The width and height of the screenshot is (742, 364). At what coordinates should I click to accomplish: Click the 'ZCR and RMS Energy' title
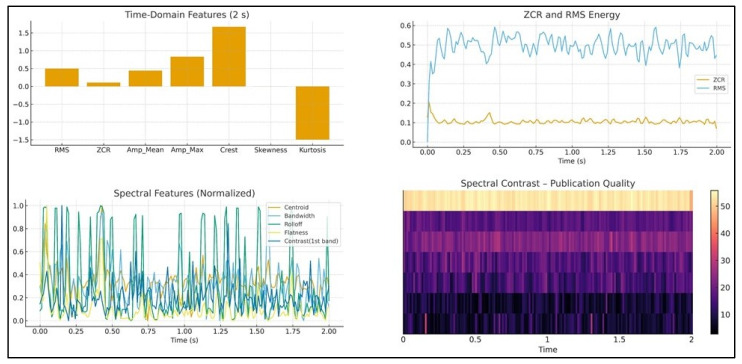pyautogui.click(x=572, y=14)
